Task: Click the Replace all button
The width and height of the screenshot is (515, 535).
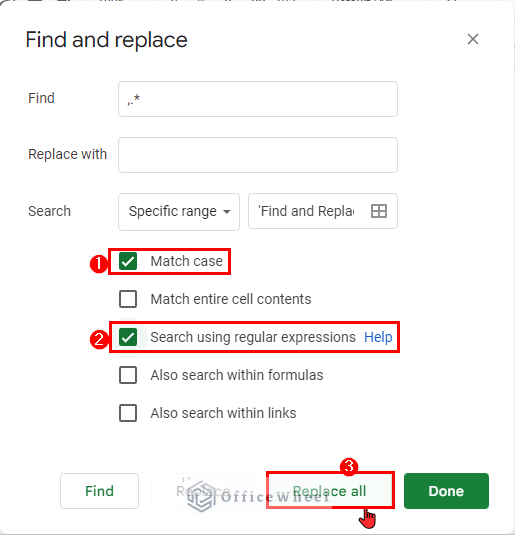Action: [x=330, y=491]
